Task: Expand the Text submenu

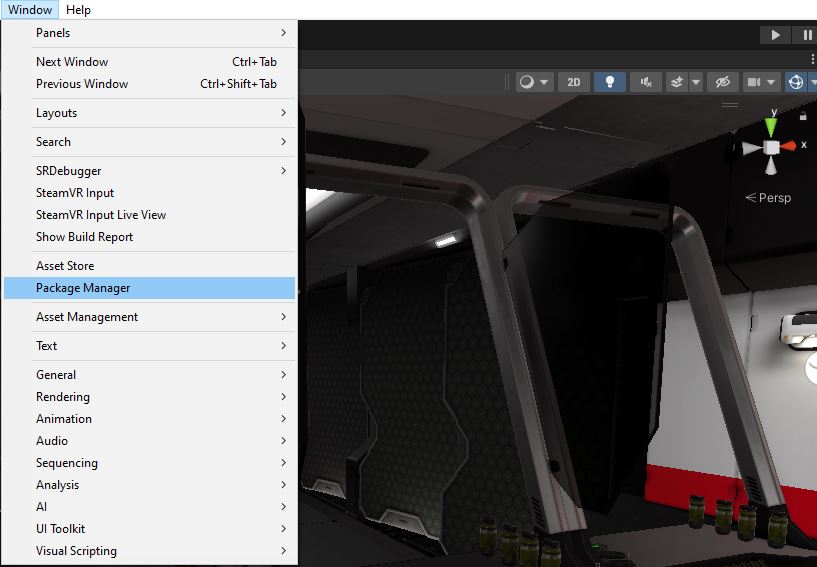Action: pos(150,346)
